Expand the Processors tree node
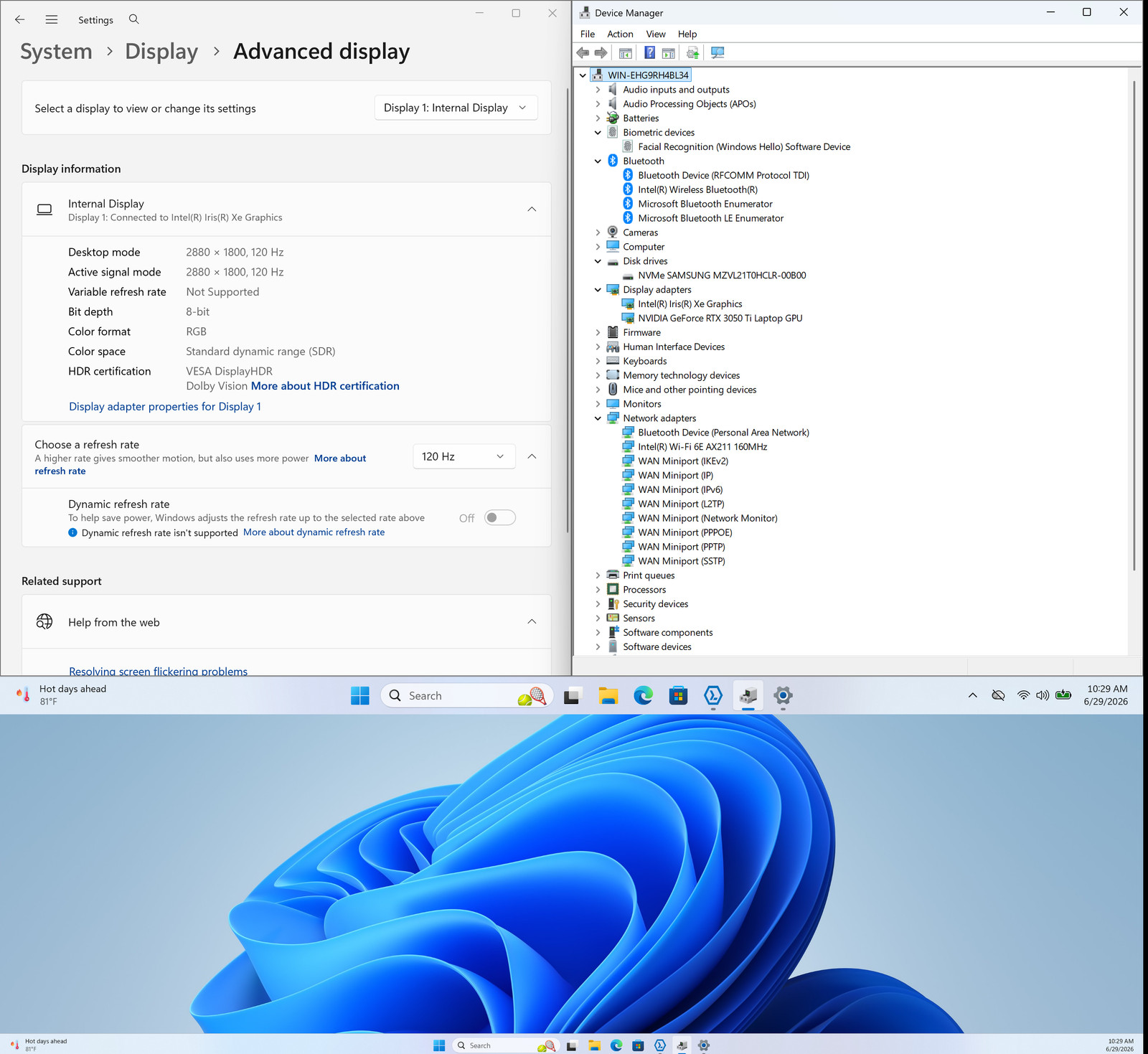The width and height of the screenshot is (1148, 1054). pos(598,590)
